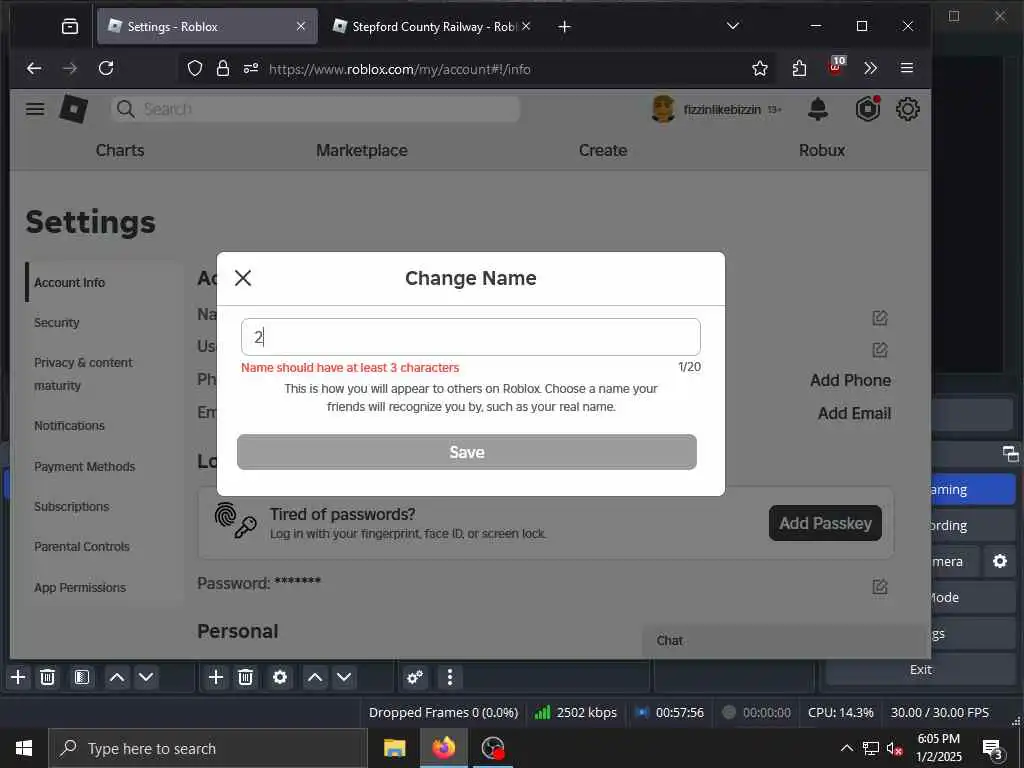Click the OBS dock popout icon
The height and width of the screenshot is (768, 1024).
click(x=1010, y=453)
